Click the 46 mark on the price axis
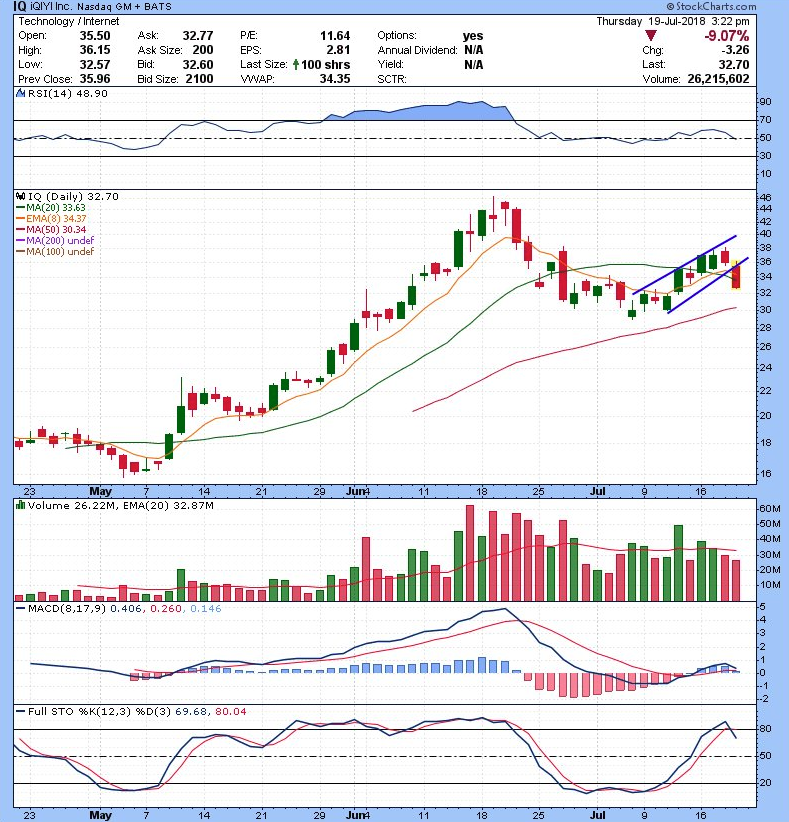This screenshot has width=789, height=822. [765, 198]
